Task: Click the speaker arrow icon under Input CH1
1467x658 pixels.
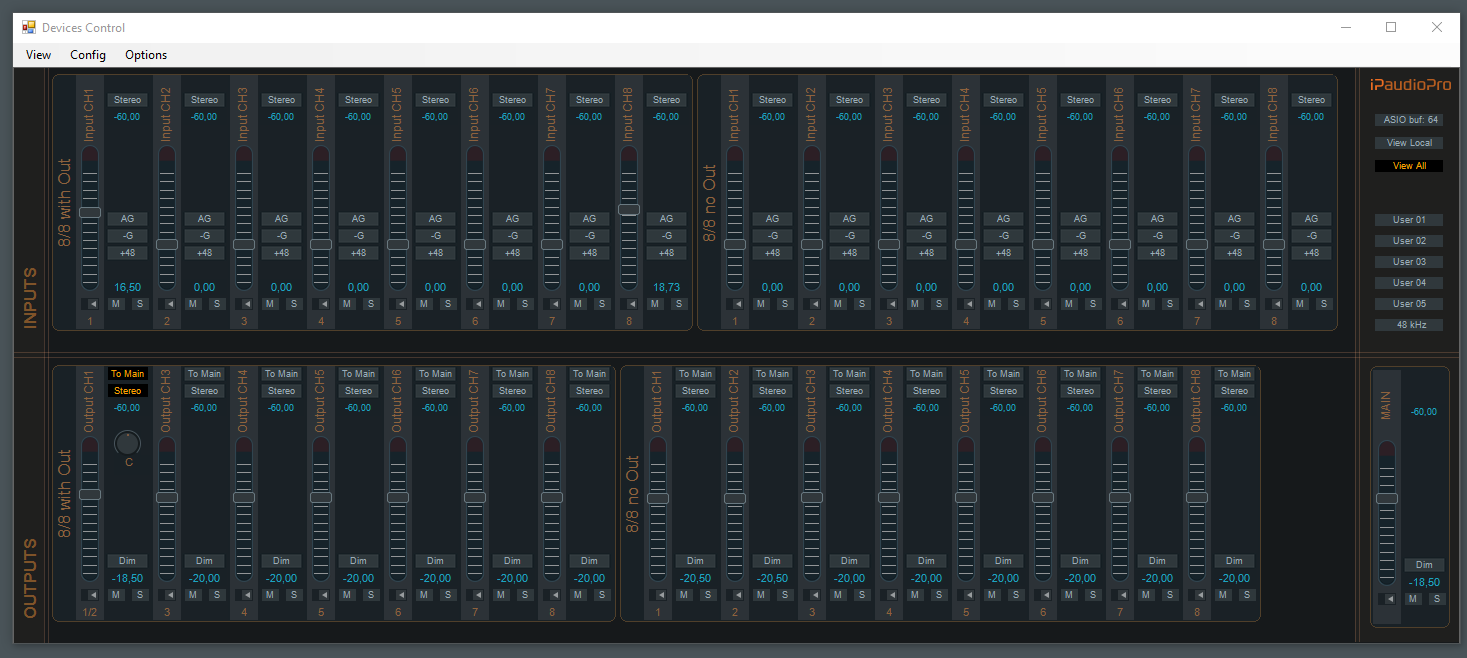Action: [x=90, y=304]
